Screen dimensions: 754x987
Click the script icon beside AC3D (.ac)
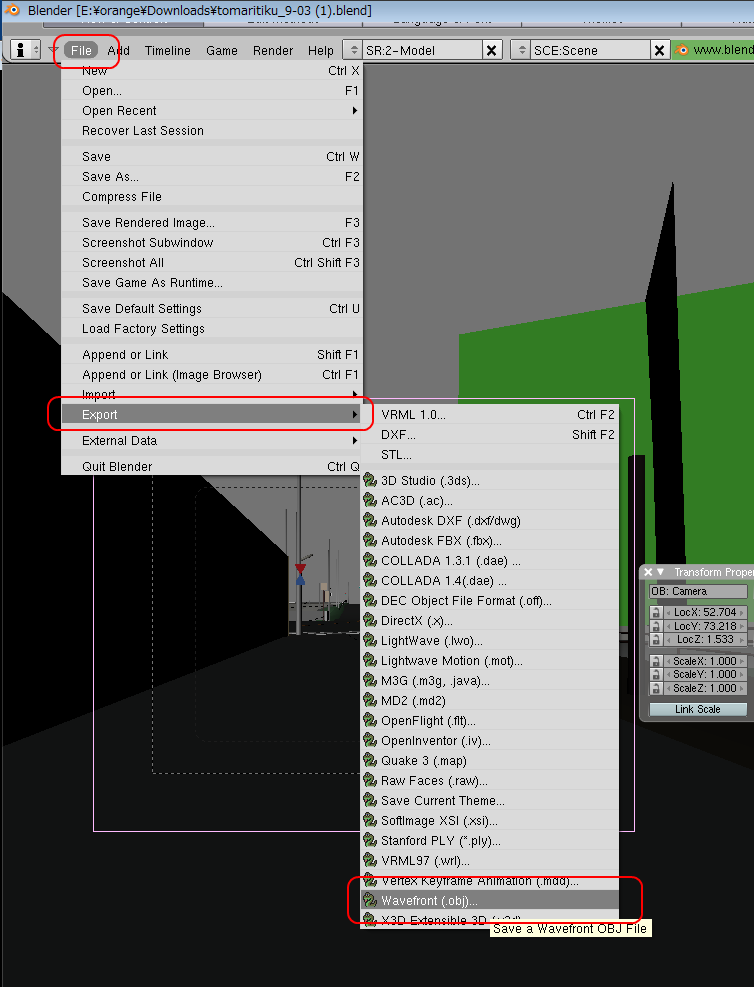[370, 500]
